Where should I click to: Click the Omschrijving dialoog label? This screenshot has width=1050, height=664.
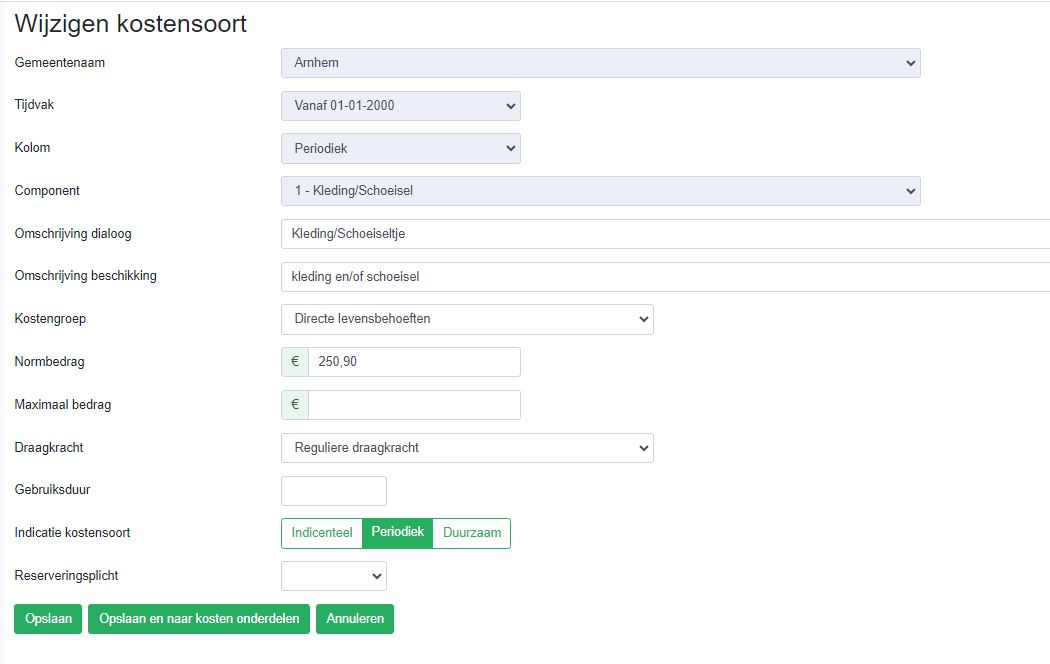pos(73,234)
